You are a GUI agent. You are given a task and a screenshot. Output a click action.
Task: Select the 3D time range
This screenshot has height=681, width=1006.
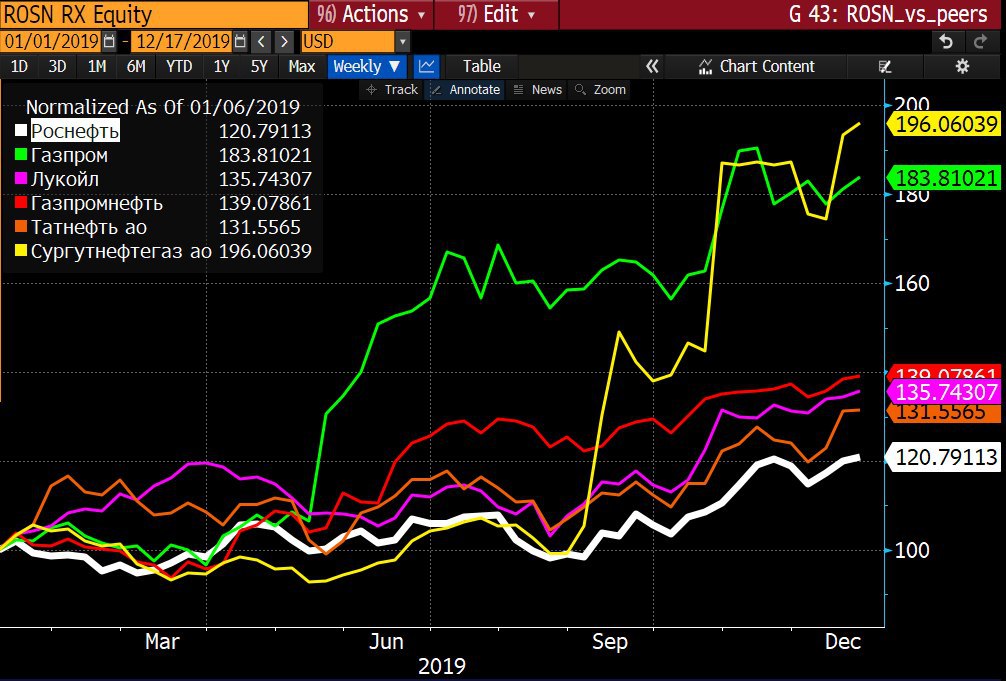tap(58, 66)
